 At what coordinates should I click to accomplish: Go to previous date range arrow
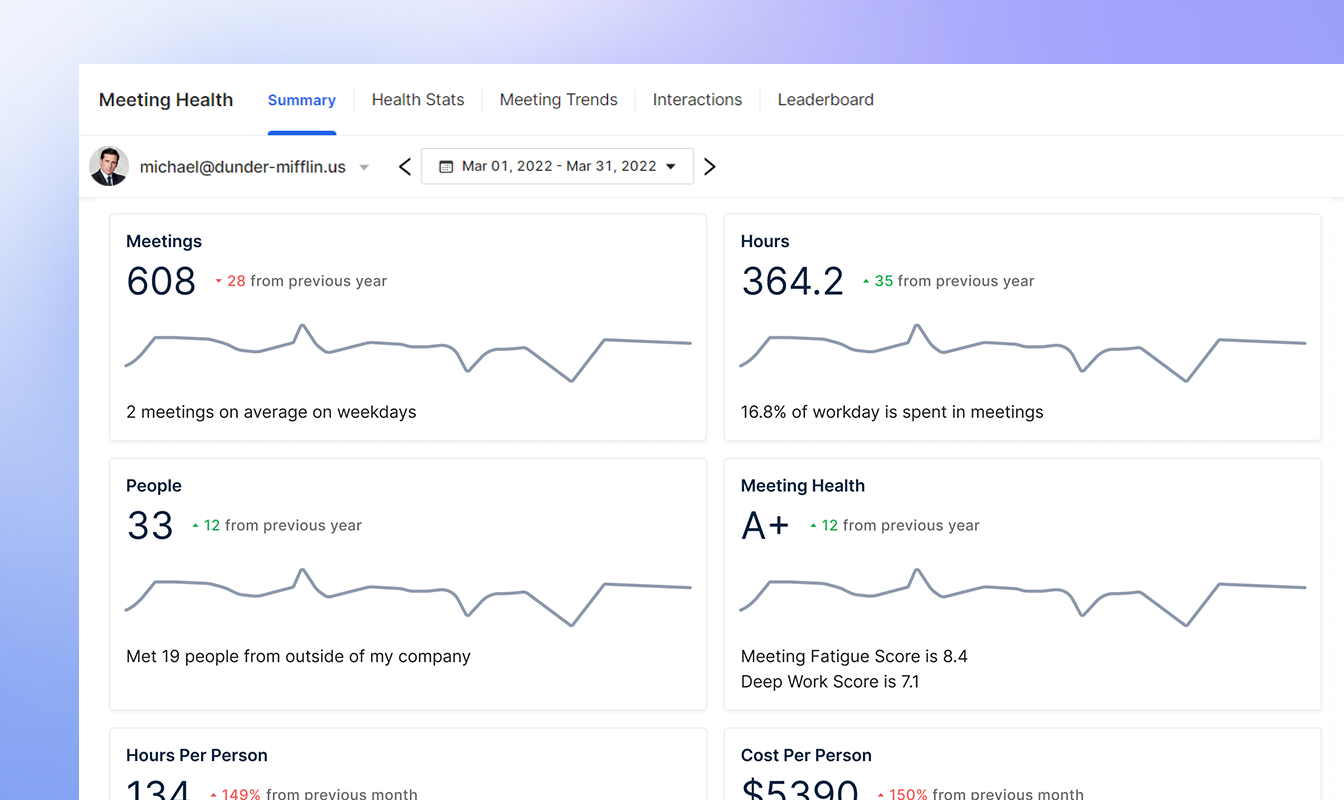[404, 167]
